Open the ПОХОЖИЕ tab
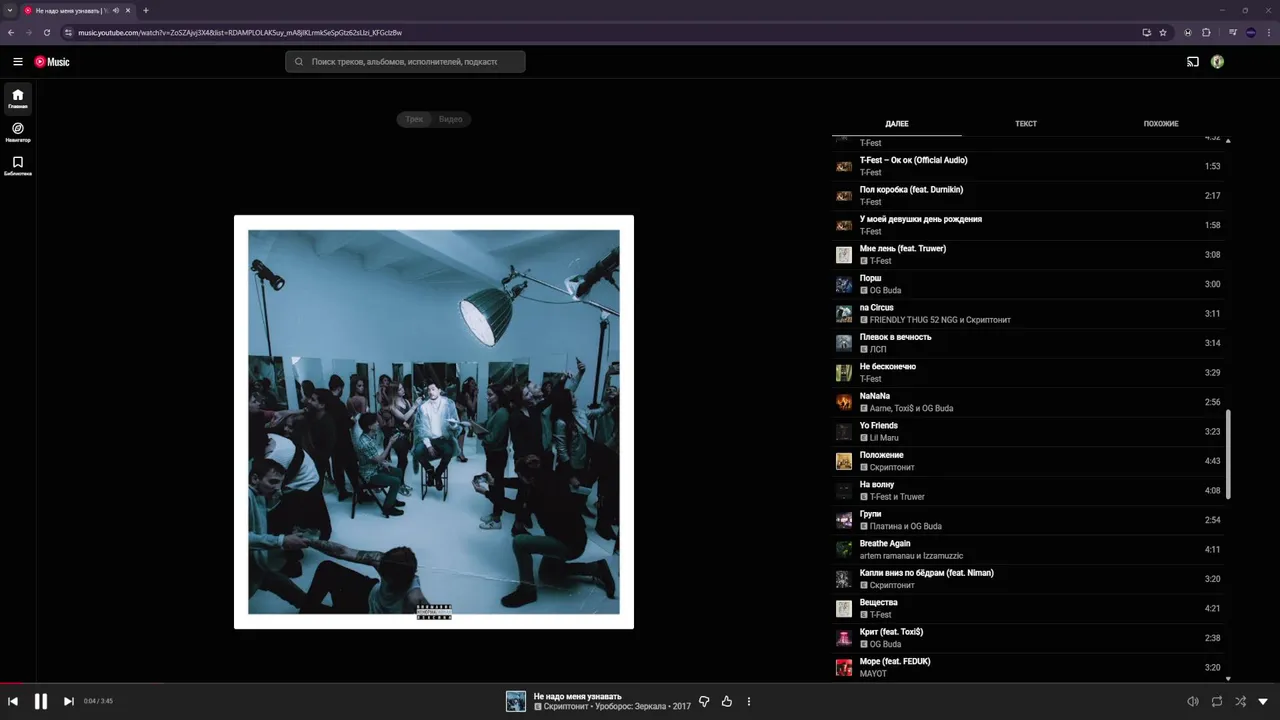1280x720 pixels. pos(1161,124)
